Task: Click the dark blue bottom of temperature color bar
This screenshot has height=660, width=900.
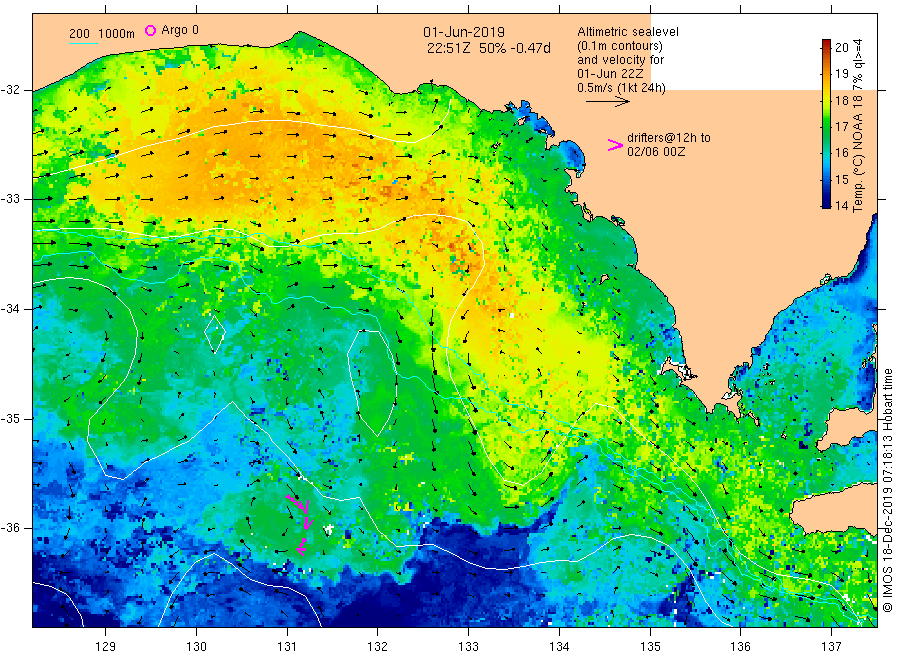Action: click(x=827, y=203)
